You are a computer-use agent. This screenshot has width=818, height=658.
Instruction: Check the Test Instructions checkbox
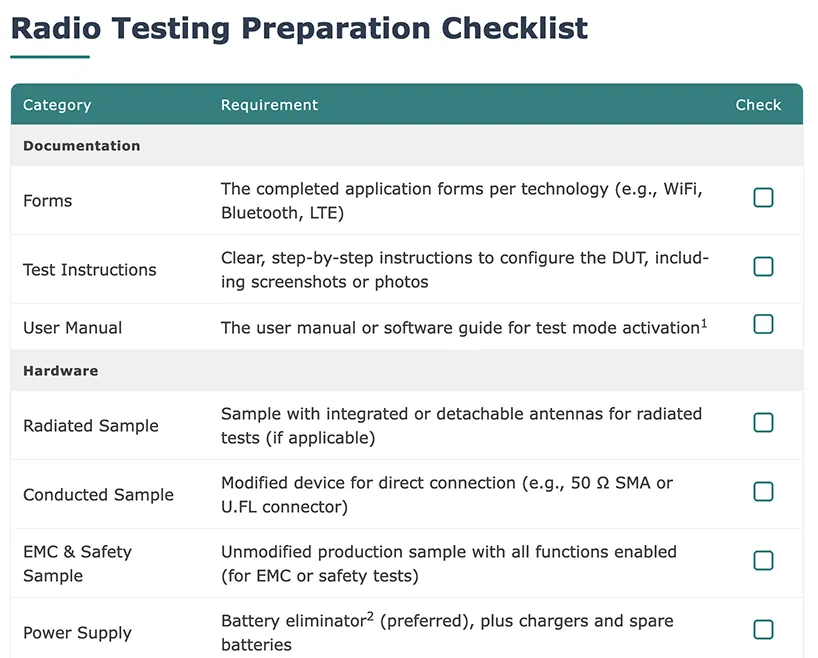(x=763, y=267)
